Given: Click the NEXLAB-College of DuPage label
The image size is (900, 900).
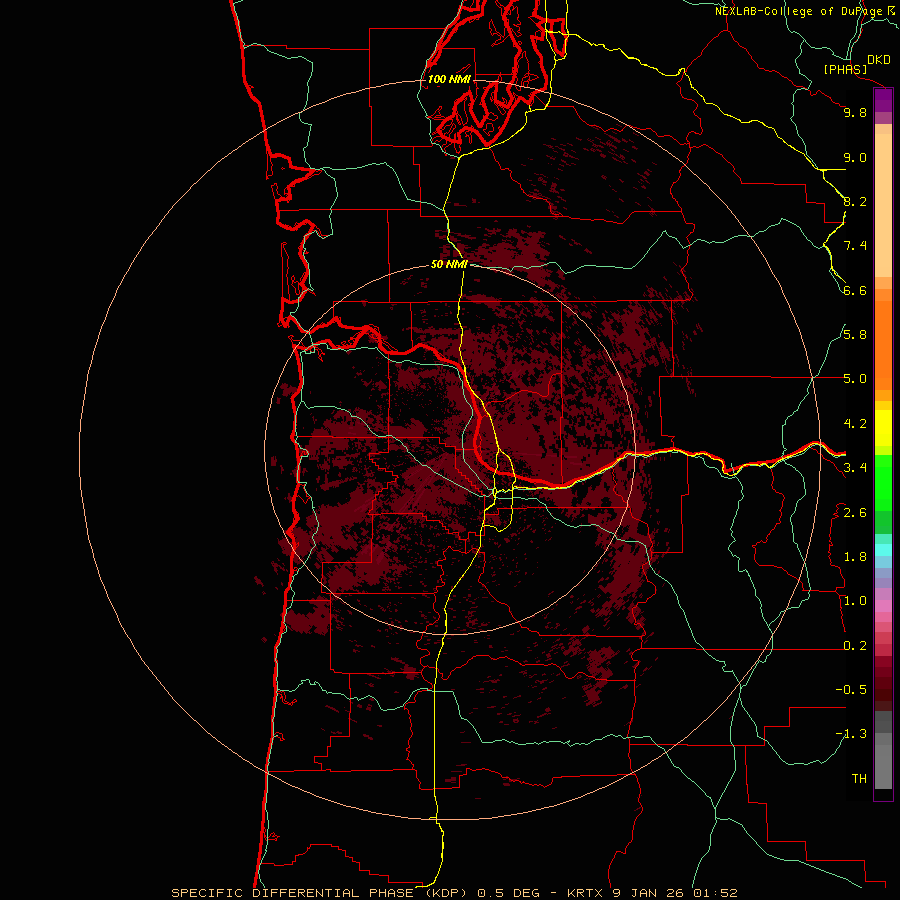Looking at the screenshot, I should (798, 11).
